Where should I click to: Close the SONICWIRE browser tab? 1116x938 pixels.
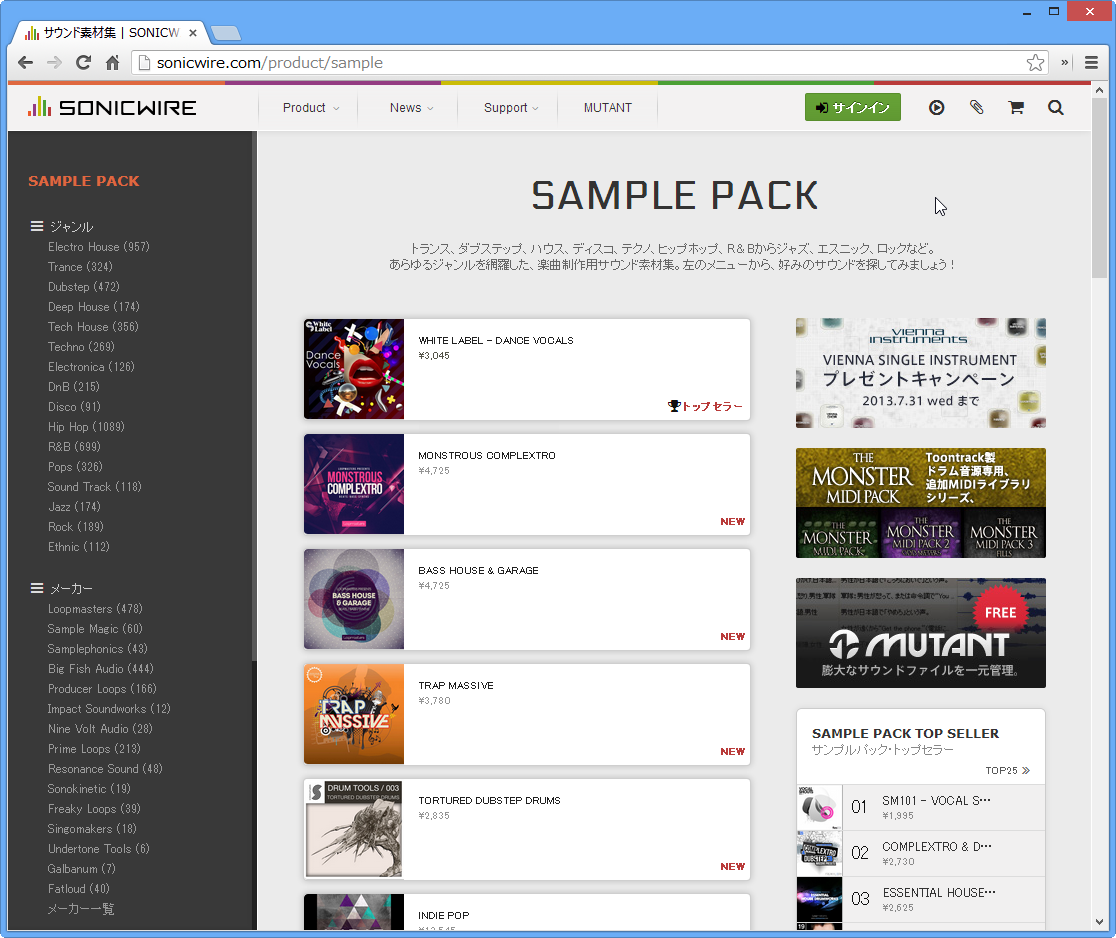193,33
